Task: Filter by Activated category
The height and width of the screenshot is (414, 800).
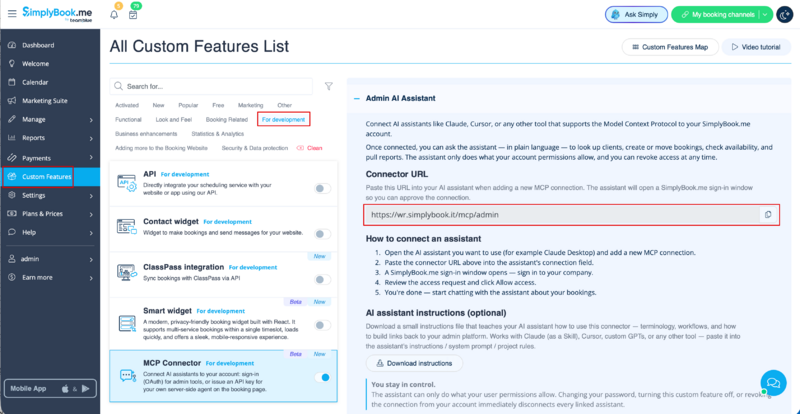Action: click(127, 105)
